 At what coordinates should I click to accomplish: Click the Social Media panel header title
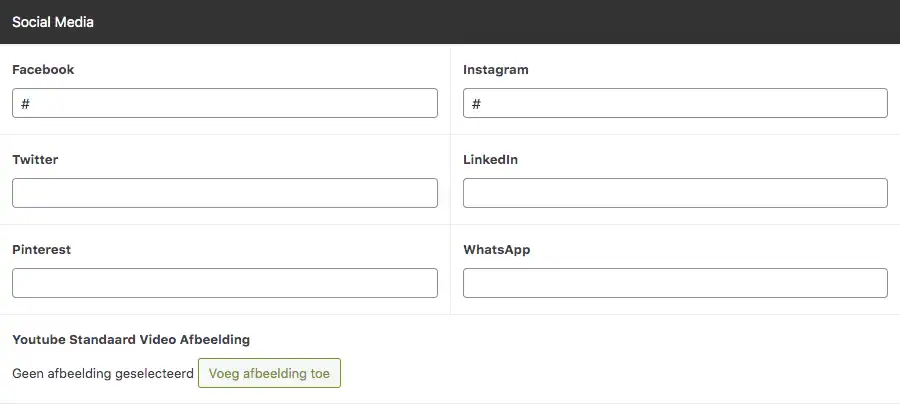[53, 21]
